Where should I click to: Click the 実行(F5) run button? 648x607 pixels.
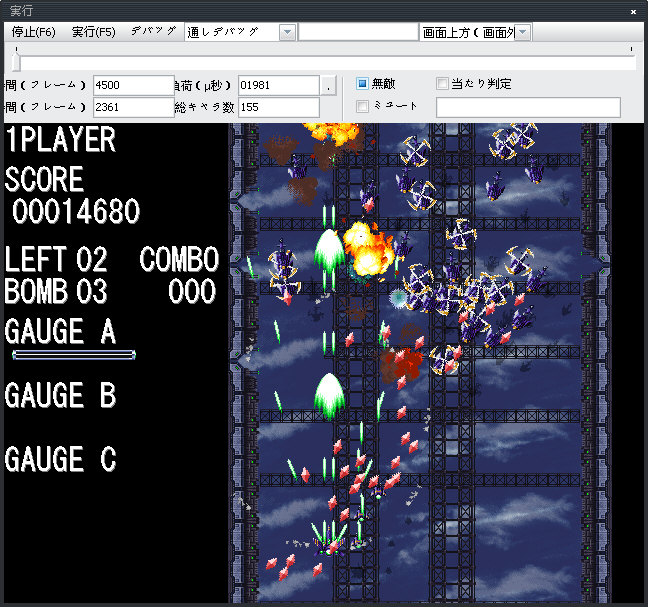(x=93, y=32)
